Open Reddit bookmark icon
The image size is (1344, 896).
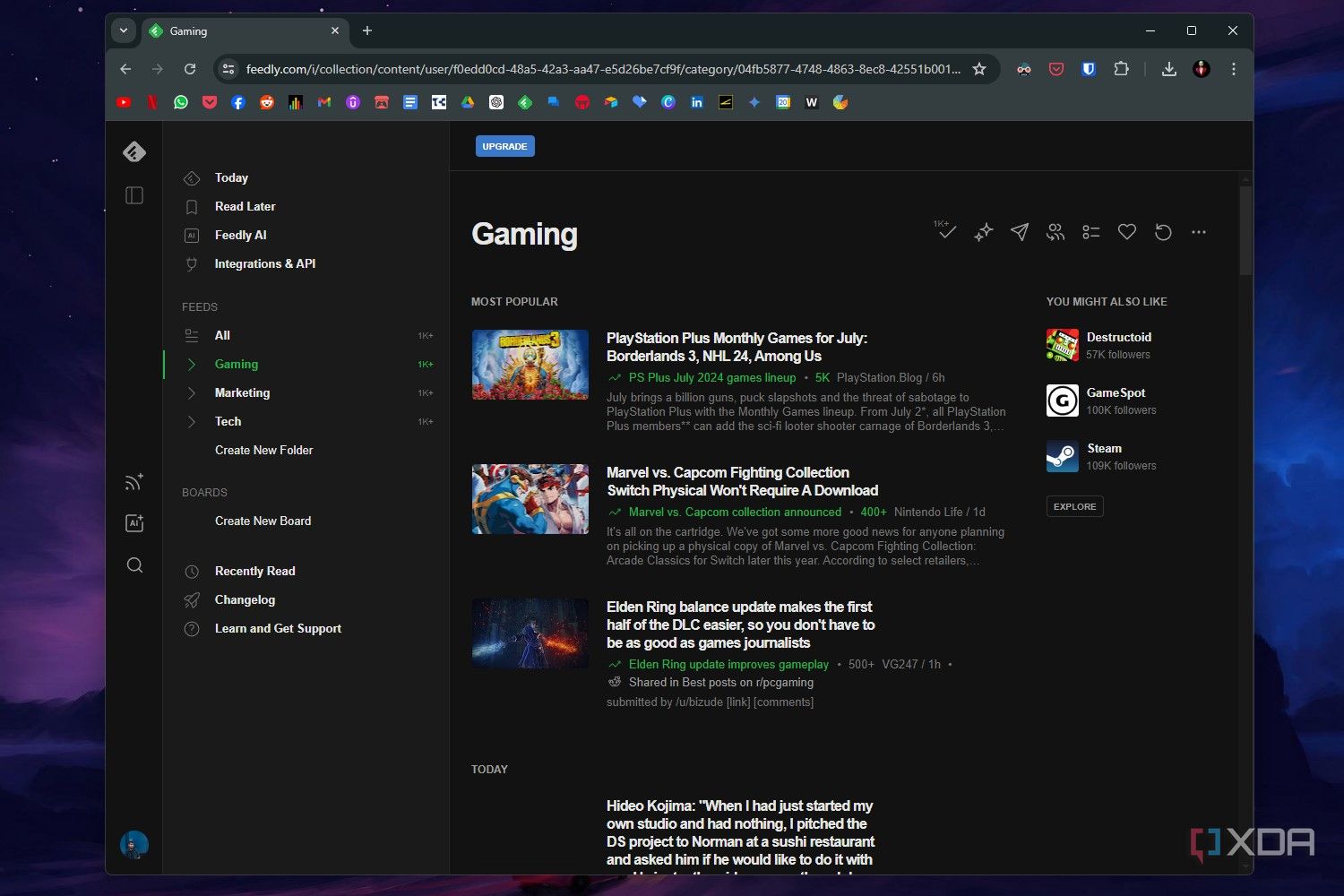[267, 102]
